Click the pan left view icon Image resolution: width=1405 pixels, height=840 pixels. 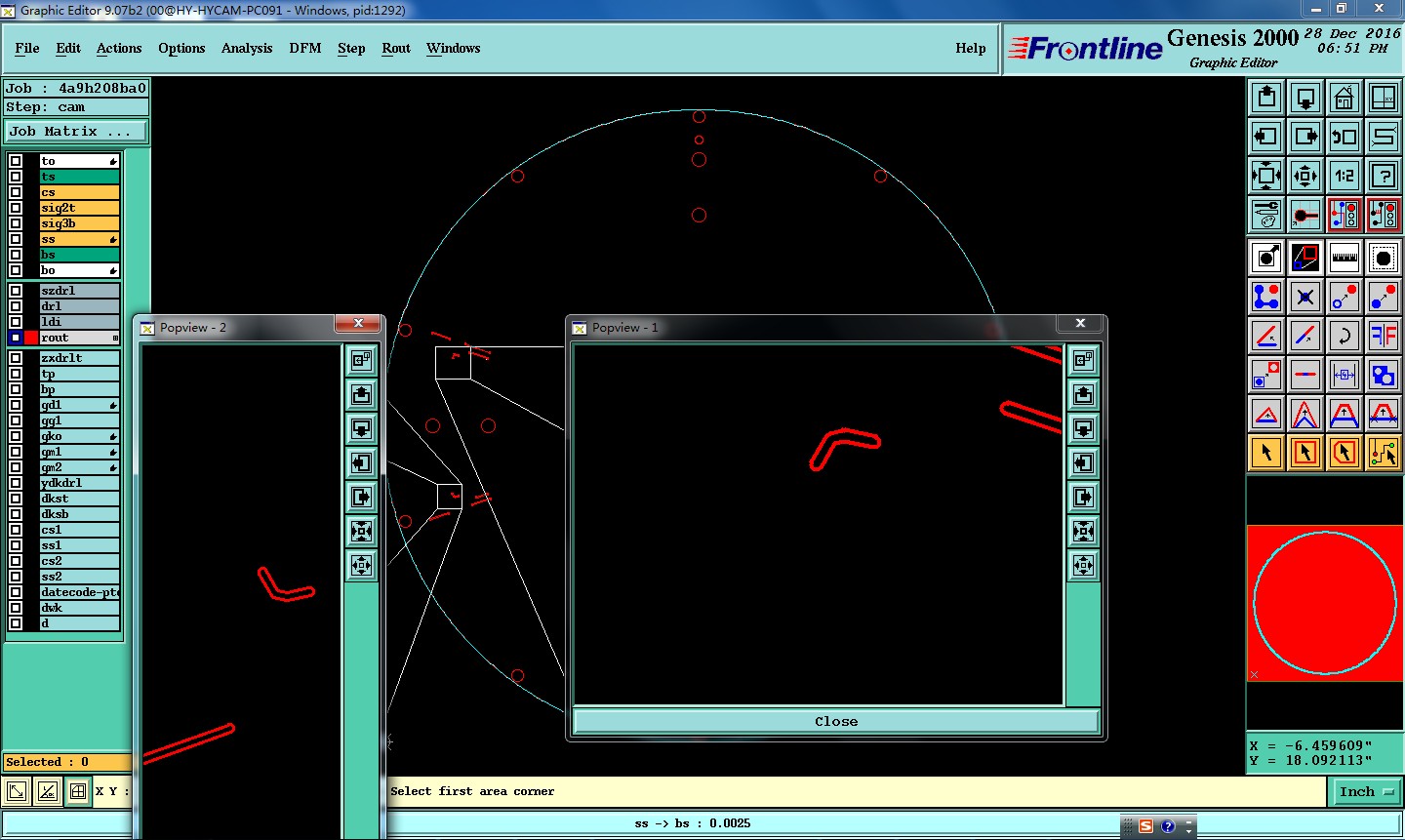coord(1266,137)
